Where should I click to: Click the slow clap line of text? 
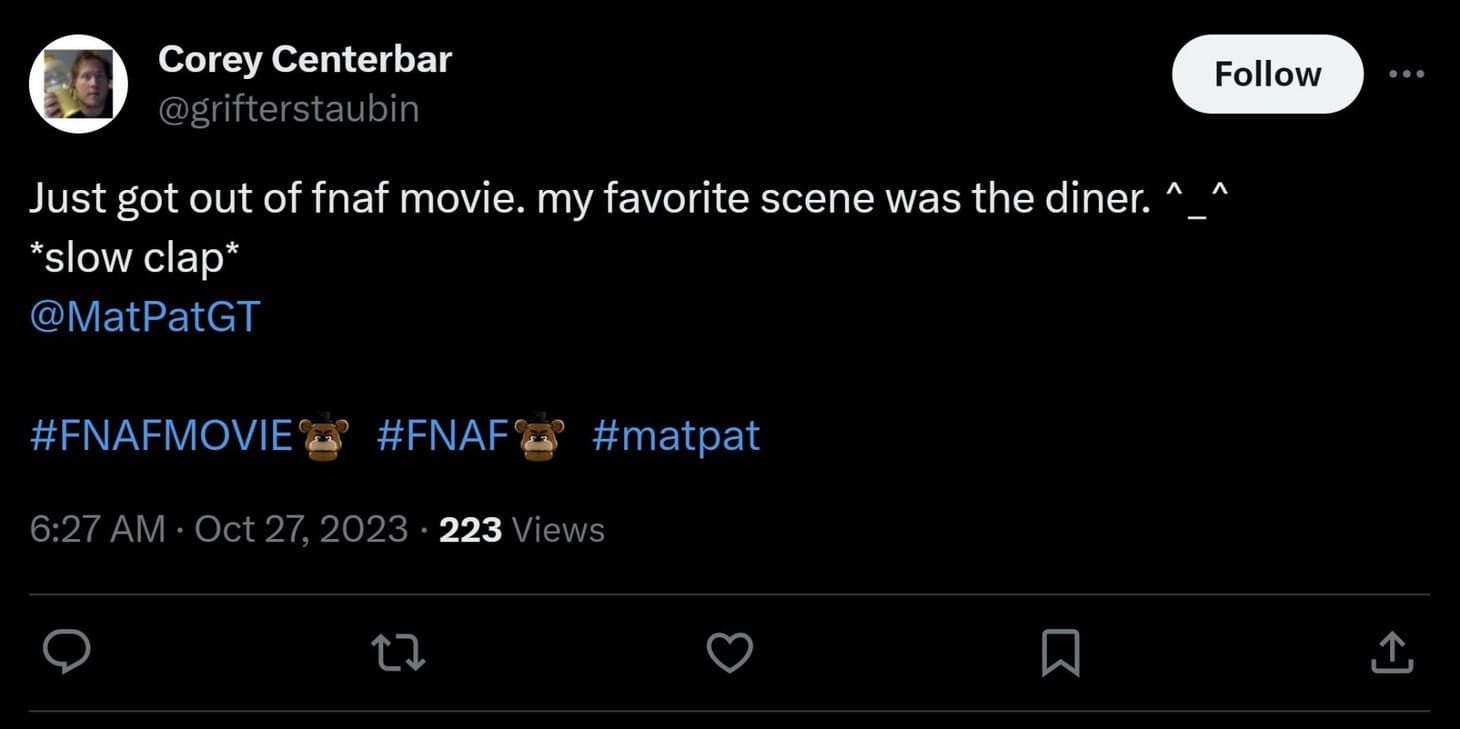[136, 256]
